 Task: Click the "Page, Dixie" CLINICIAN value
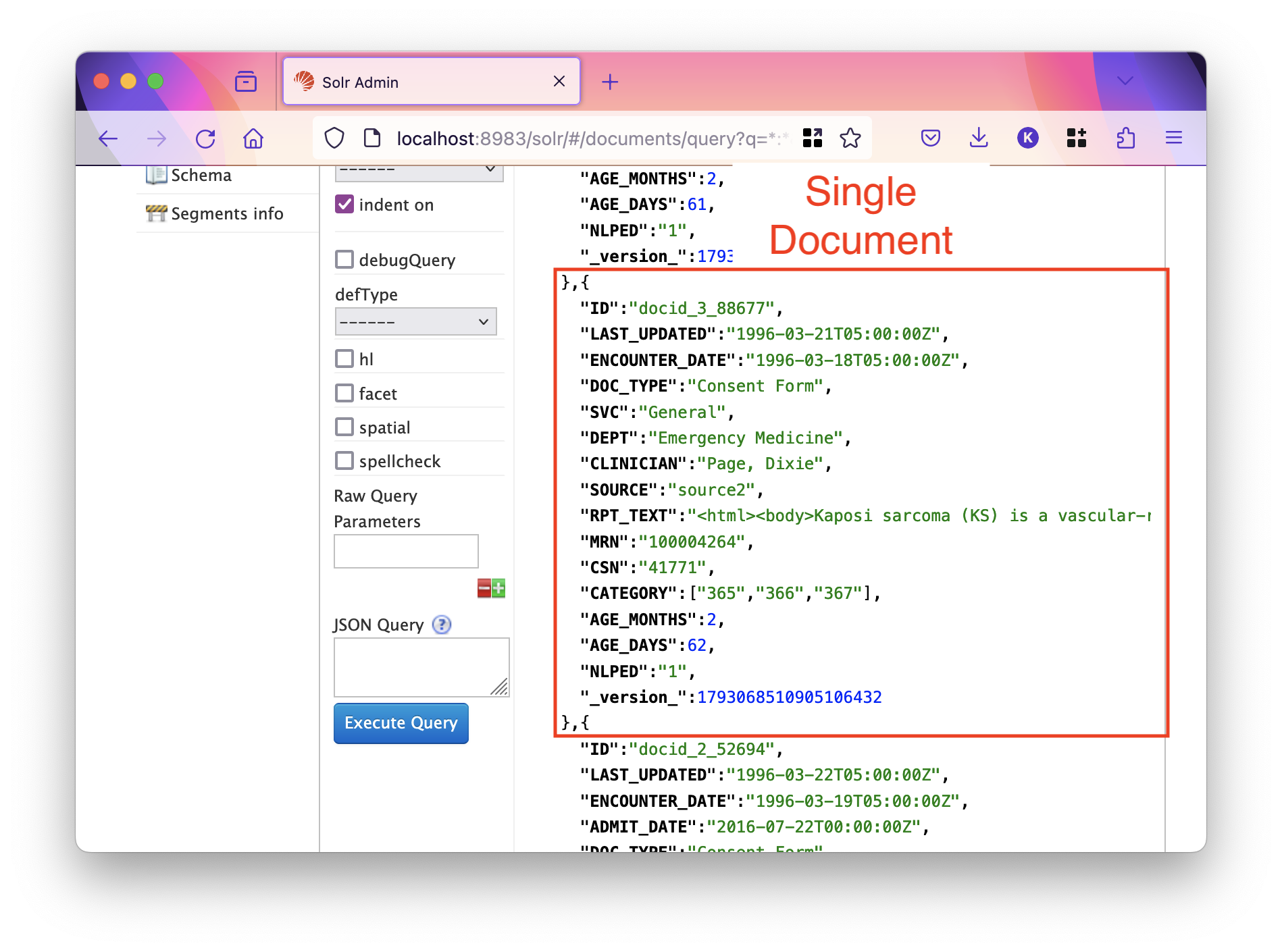point(760,464)
